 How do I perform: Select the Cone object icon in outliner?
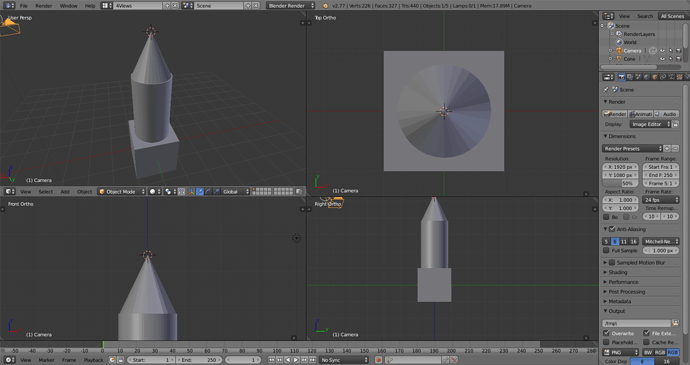619,59
